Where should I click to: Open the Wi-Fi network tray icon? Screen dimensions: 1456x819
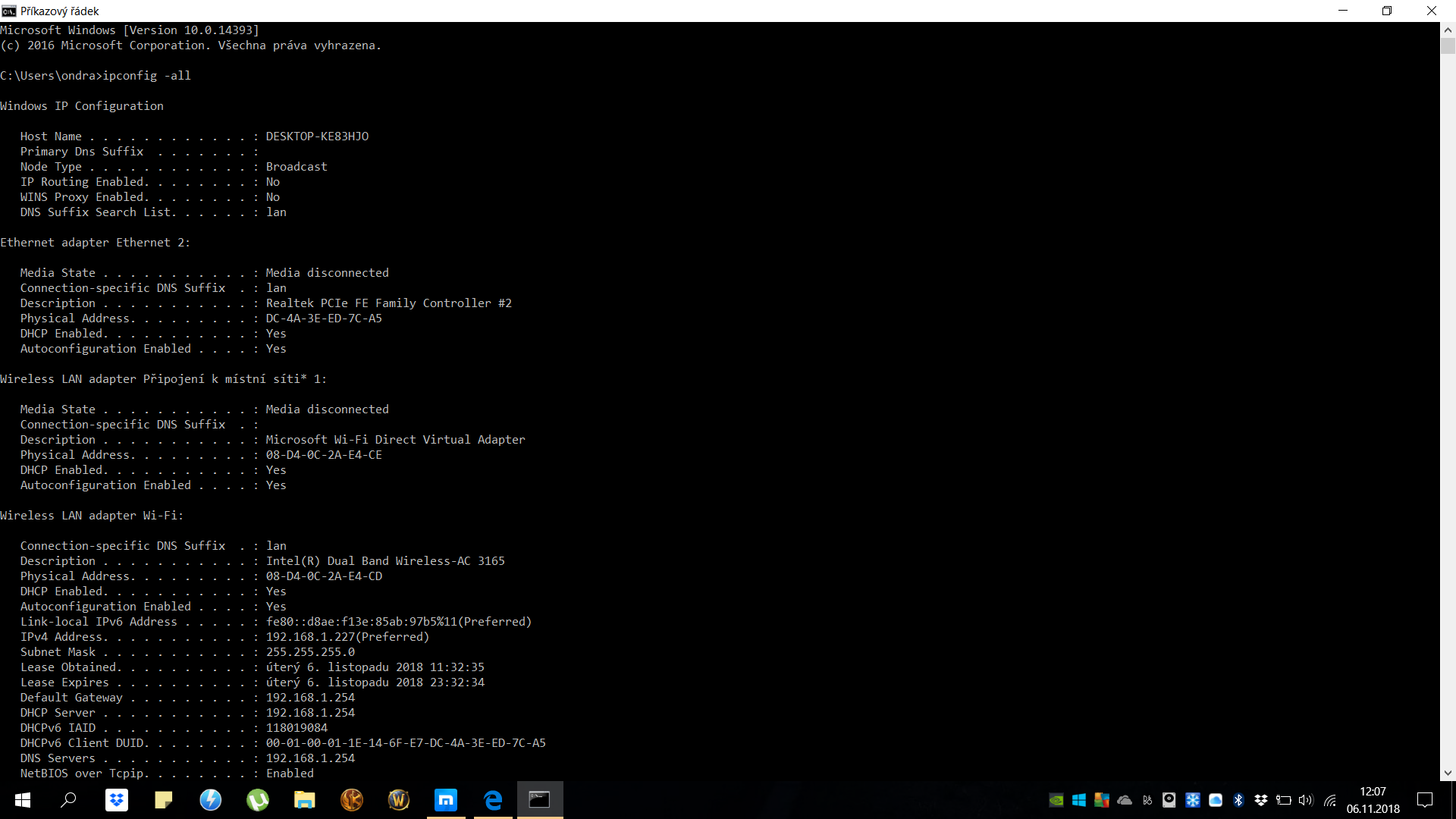[x=1330, y=800]
